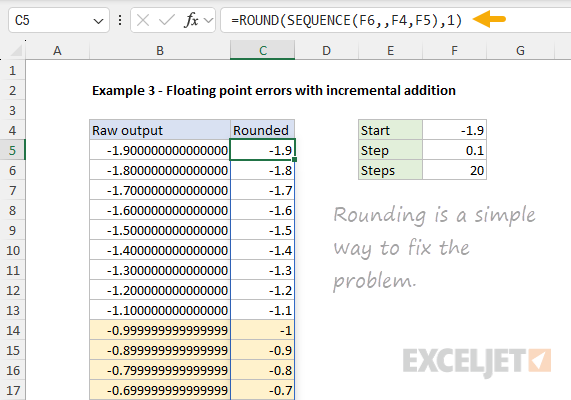This screenshot has width=571, height=400.
Task: Select Rounded cell showing -1.8
Action: 263,170
